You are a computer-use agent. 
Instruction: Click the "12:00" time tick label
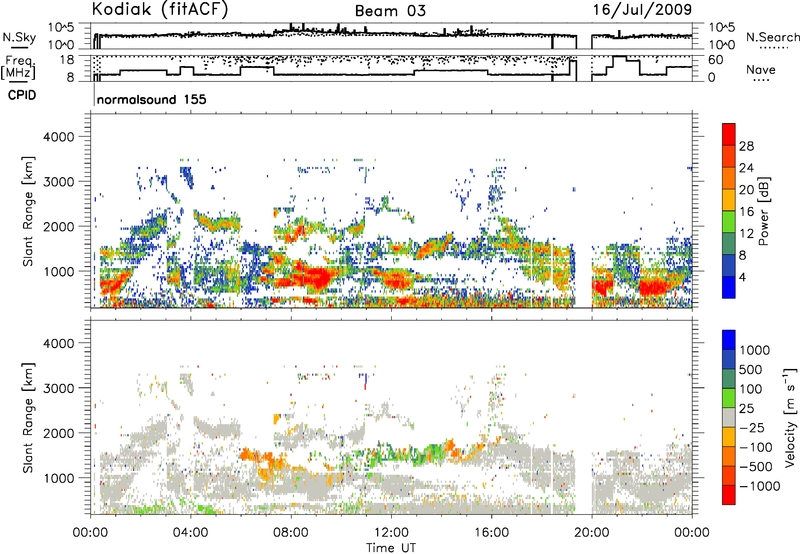(x=391, y=533)
